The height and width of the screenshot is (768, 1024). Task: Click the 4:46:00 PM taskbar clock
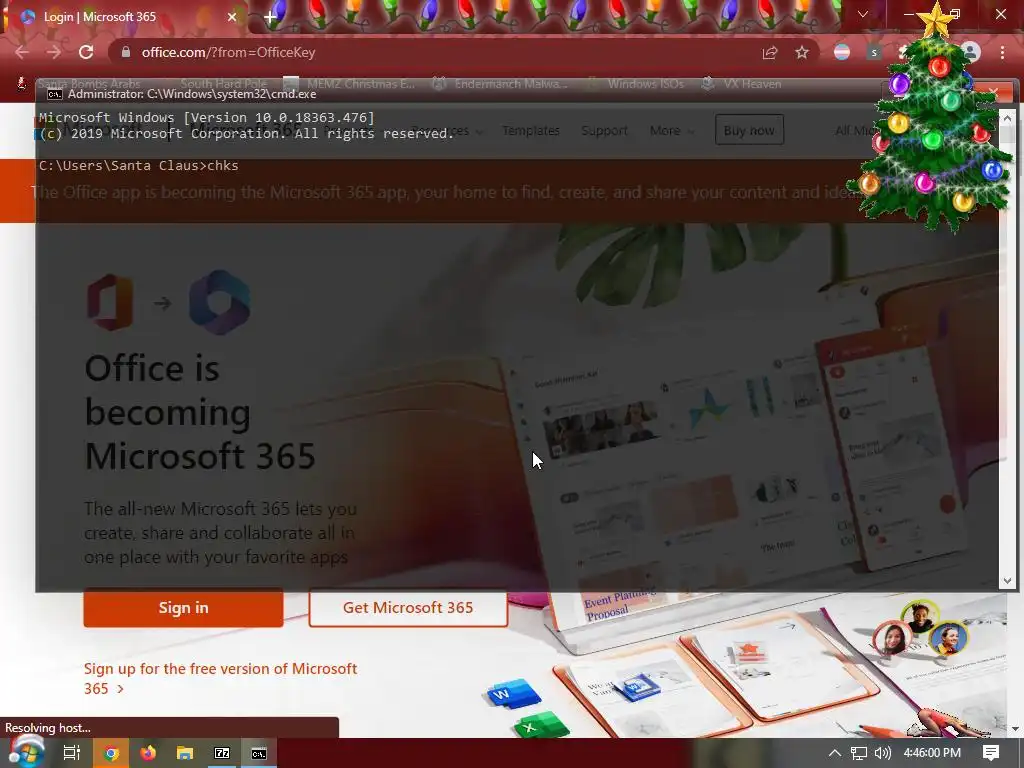pos(932,753)
